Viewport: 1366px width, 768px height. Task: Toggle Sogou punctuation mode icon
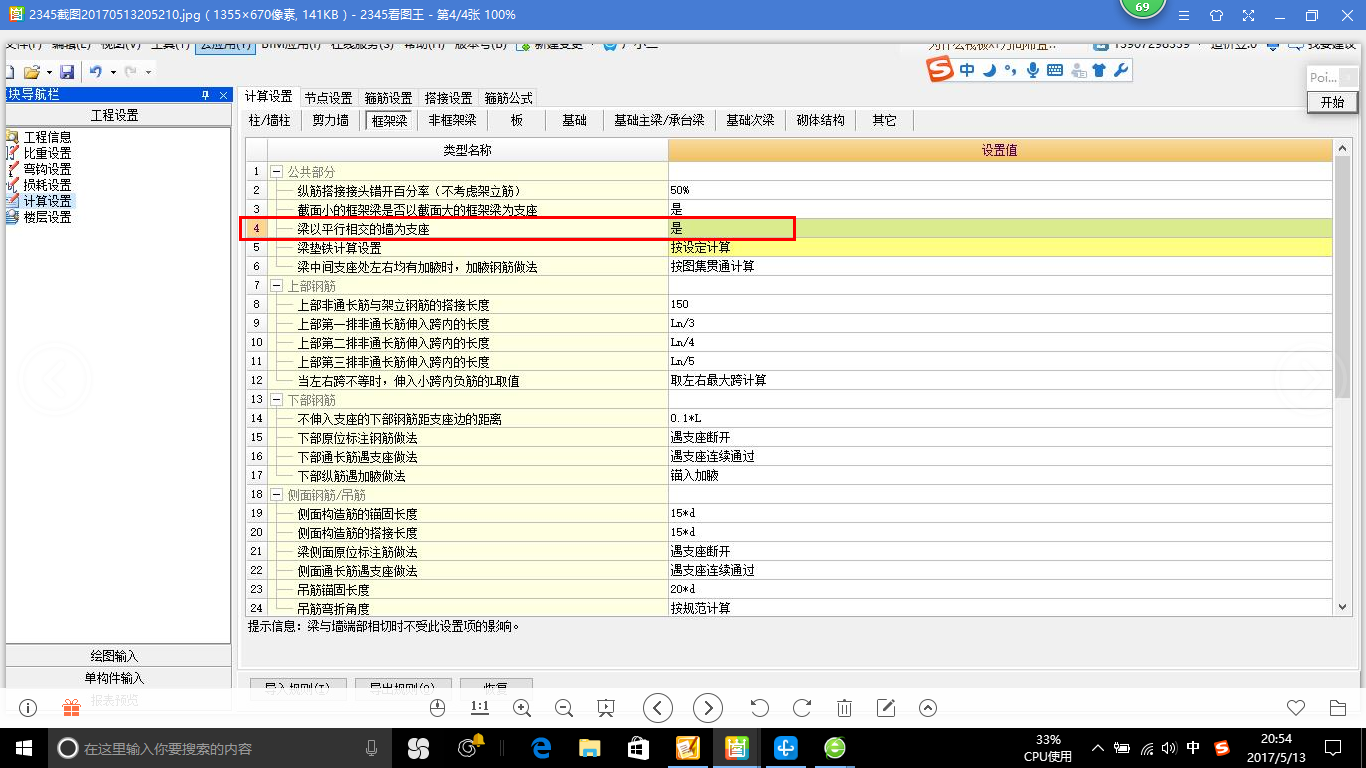tap(1010, 70)
